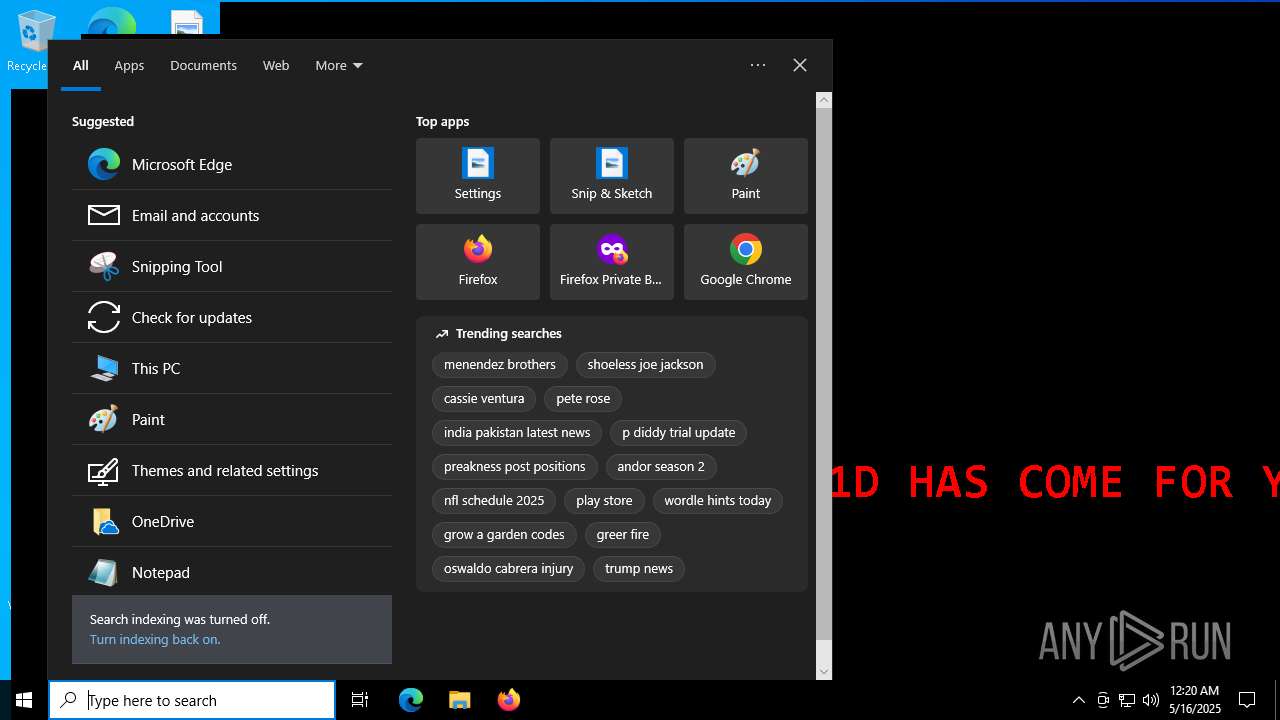The height and width of the screenshot is (720, 1280).
Task: Open Paint in the Suggested list
Action: (x=232, y=419)
